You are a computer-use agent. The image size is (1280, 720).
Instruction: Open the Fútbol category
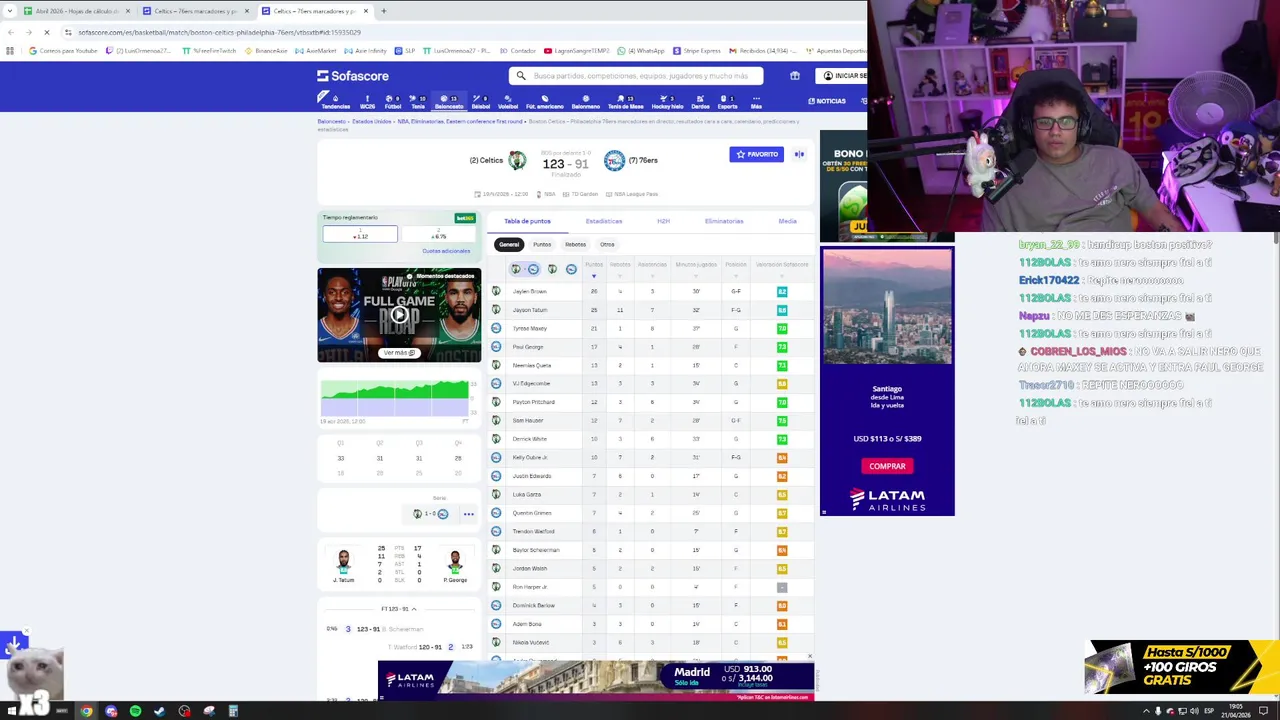[x=393, y=102]
